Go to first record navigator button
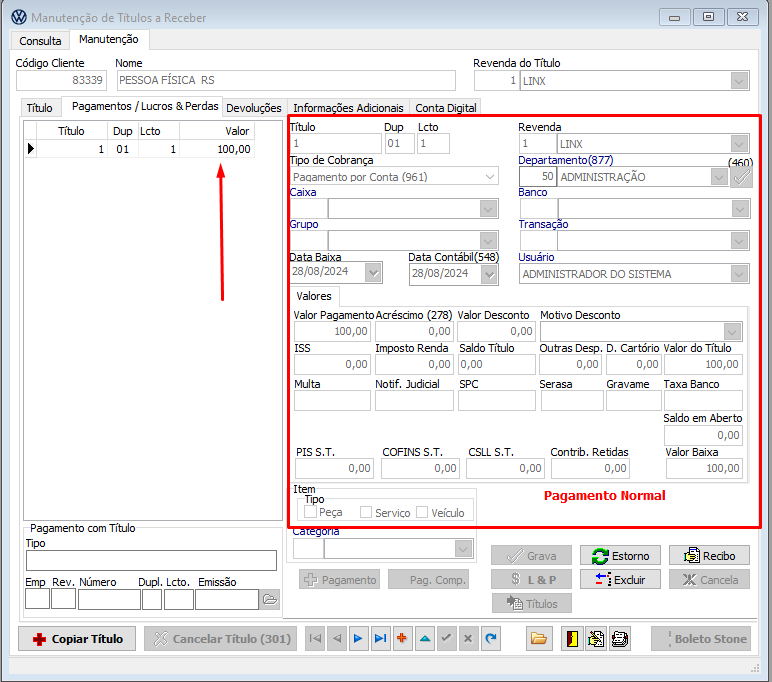 315,639
